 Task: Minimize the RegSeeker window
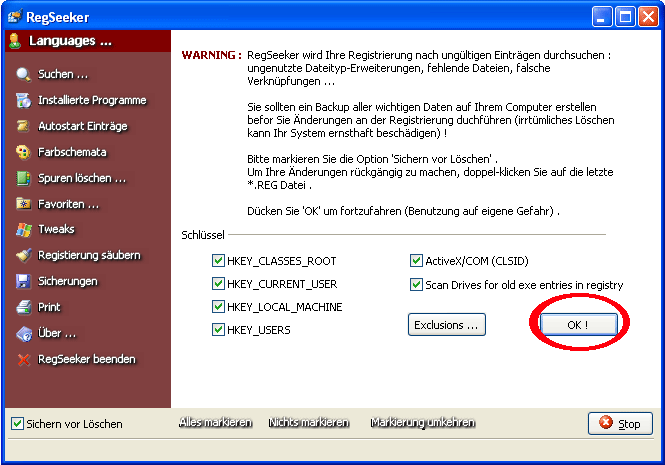click(602, 17)
